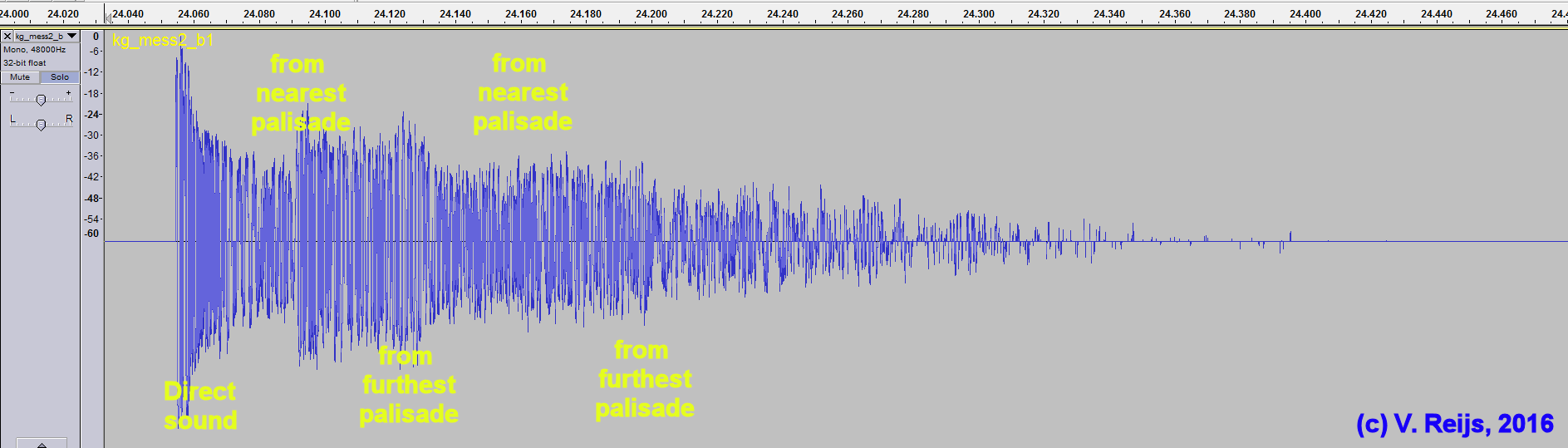
Task: Click the timeline ruler at 24.200
Action: 651,14
